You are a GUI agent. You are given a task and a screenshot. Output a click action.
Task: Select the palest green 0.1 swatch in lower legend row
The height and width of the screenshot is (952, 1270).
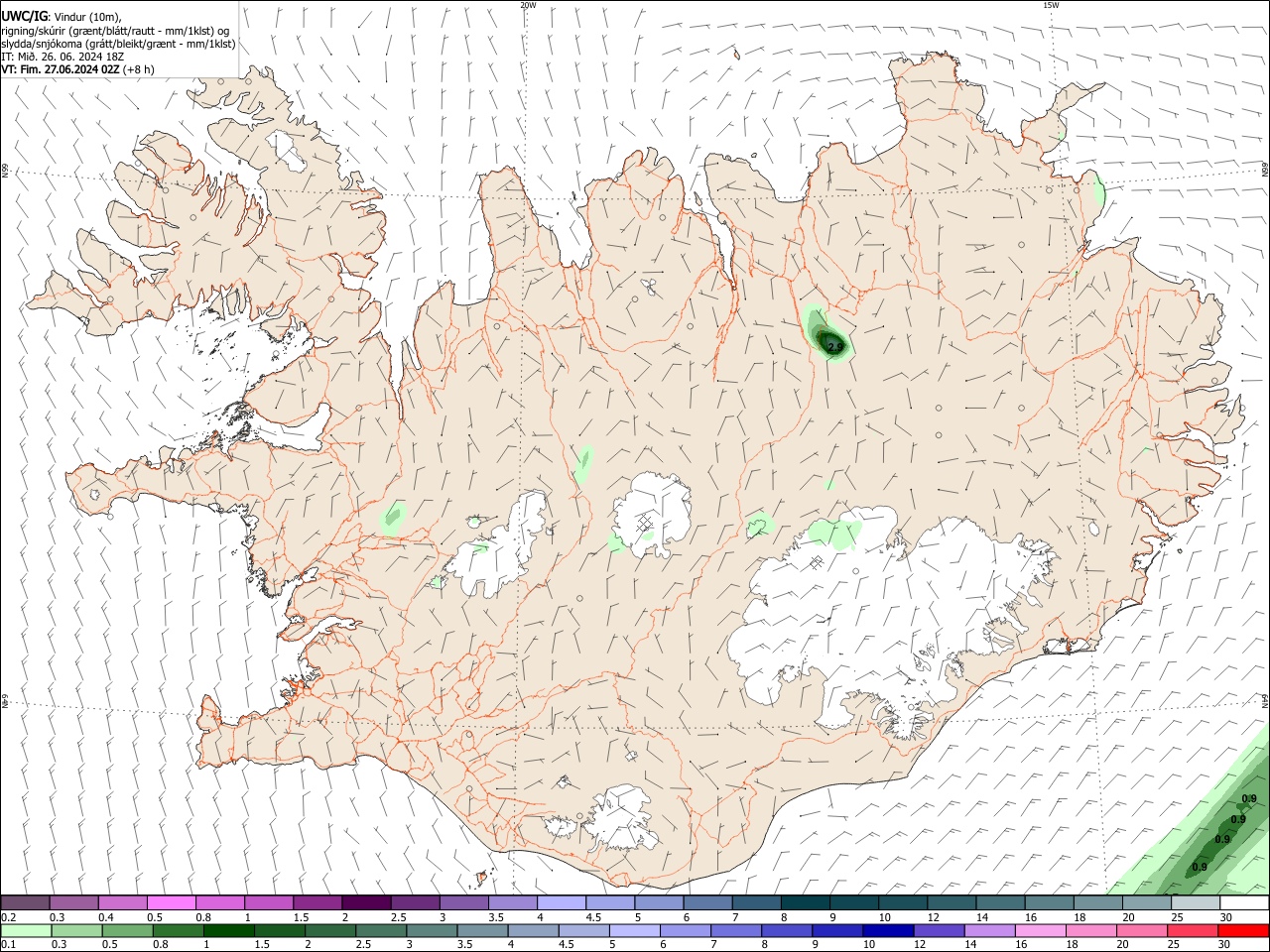tap(26, 930)
